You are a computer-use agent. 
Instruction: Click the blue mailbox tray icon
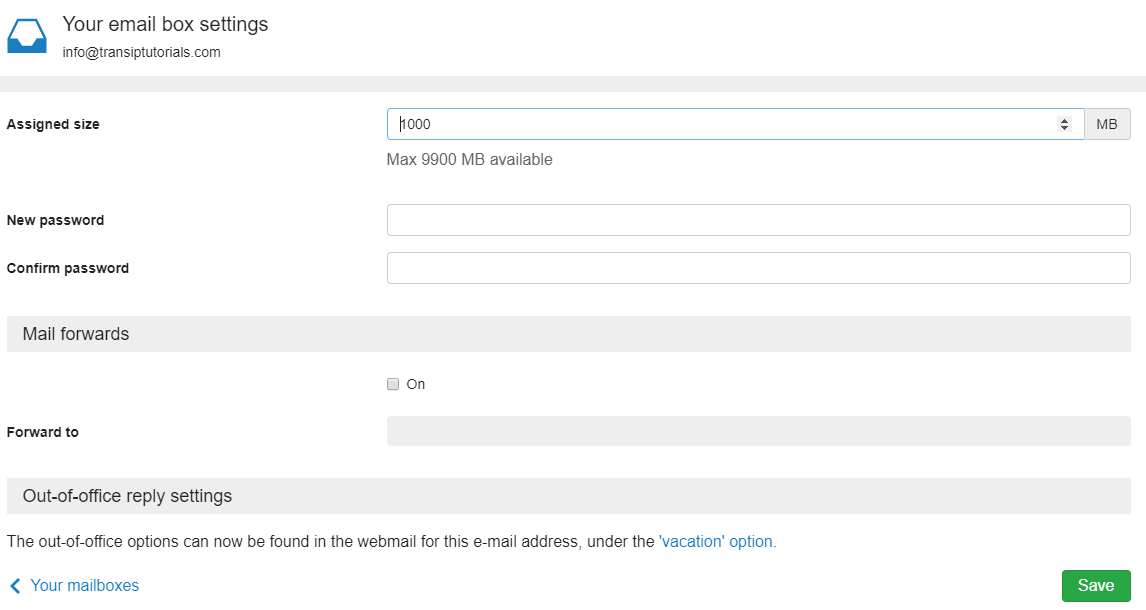pyautogui.click(x=27, y=35)
